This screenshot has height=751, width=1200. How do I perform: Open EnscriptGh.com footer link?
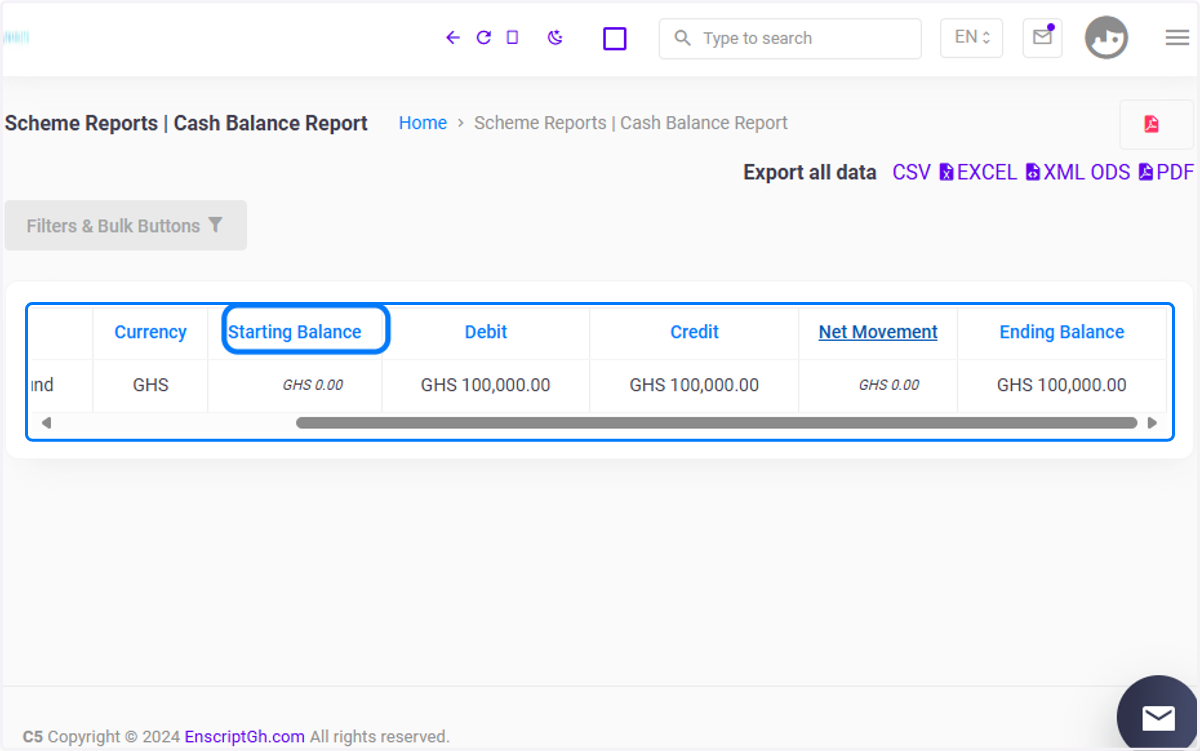click(245, 737)
